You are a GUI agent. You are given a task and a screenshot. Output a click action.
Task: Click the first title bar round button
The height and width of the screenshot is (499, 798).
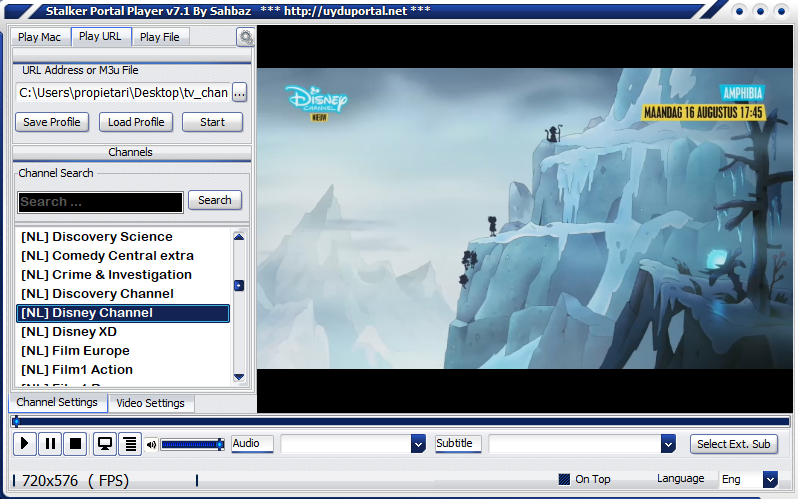tap(739, 11)
